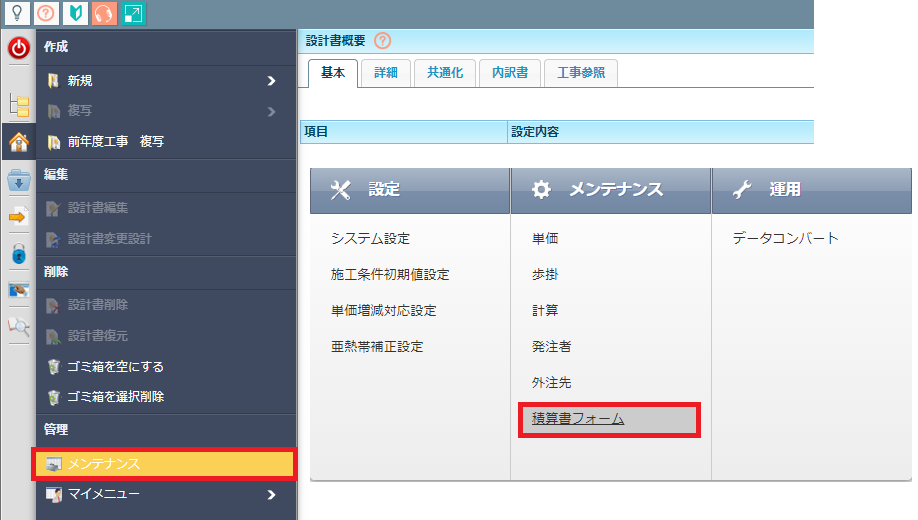Viewport: 918px width, 520px height.
Task: Click 単価 under メンテナンス
Action: point(545,239)
